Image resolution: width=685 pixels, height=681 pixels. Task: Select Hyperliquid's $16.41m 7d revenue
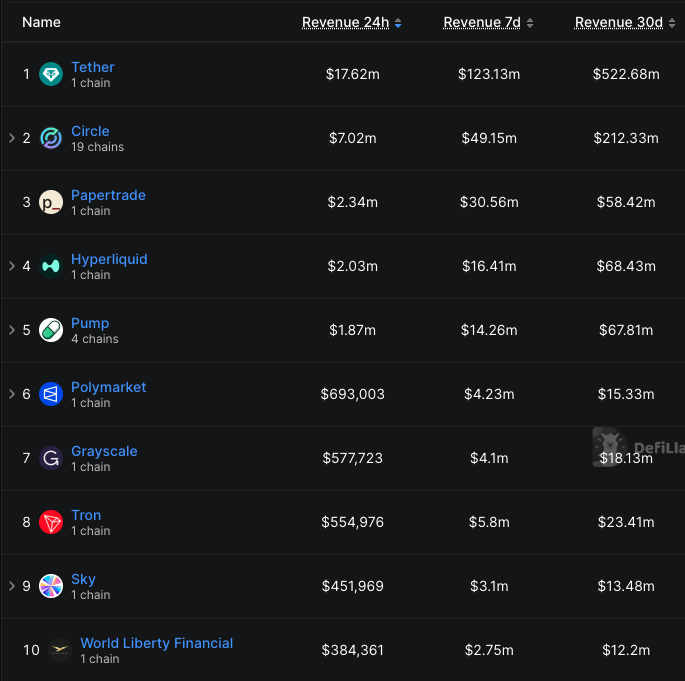pyautogui.click(x=489, y=266)
